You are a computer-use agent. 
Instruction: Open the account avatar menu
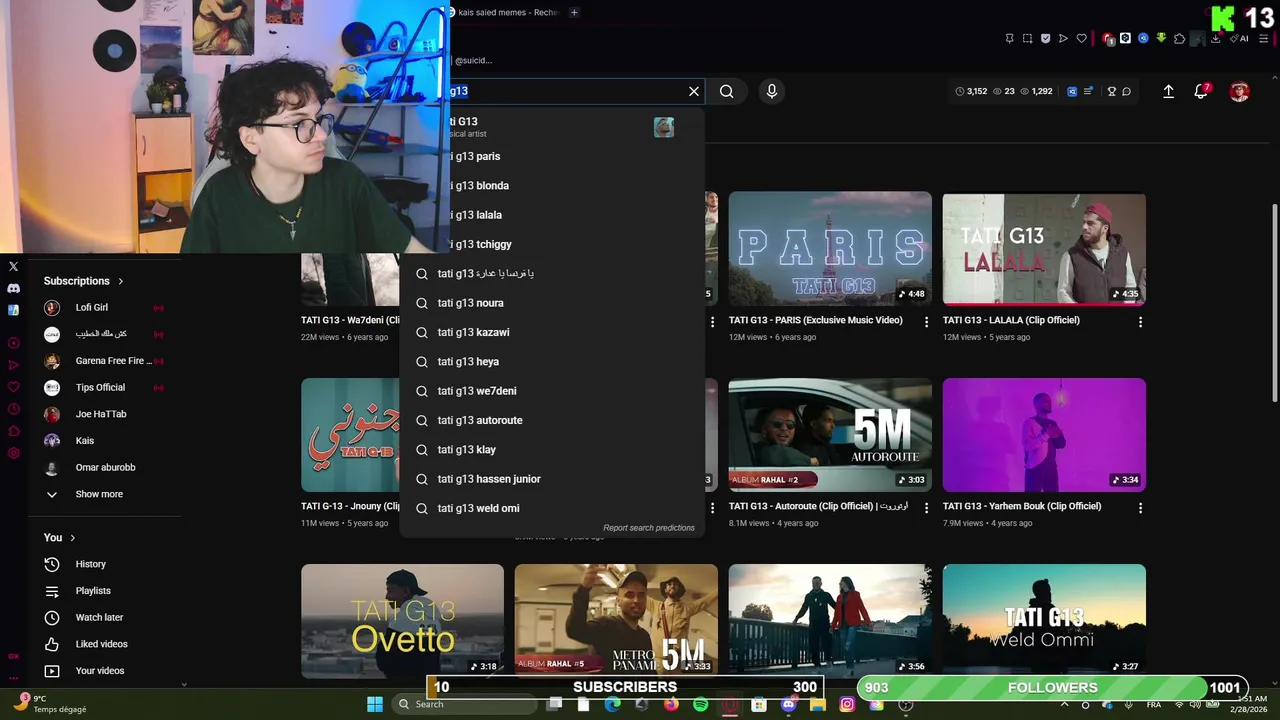coord(1240,91)
